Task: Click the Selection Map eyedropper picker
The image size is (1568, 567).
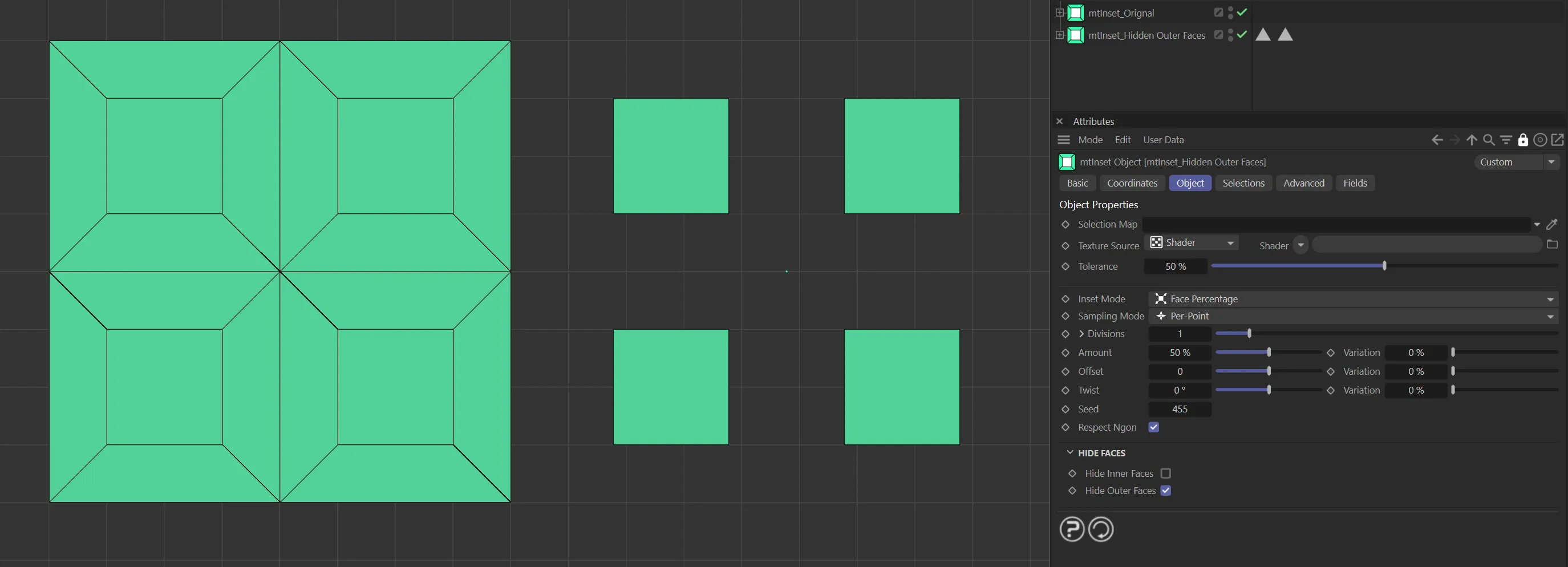Action: tap(1552, 224)
